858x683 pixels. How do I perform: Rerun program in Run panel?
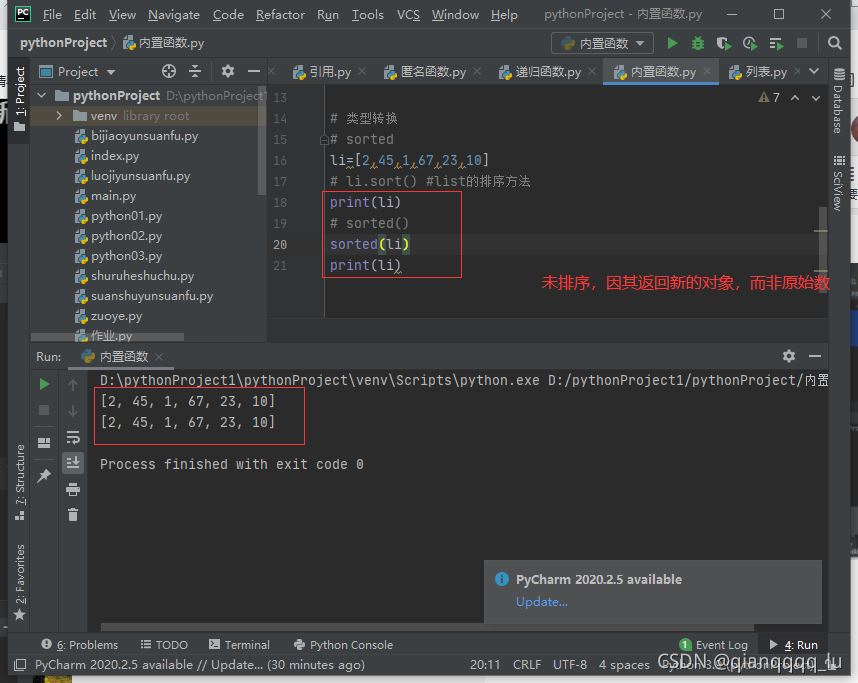[x=44, y=384]
